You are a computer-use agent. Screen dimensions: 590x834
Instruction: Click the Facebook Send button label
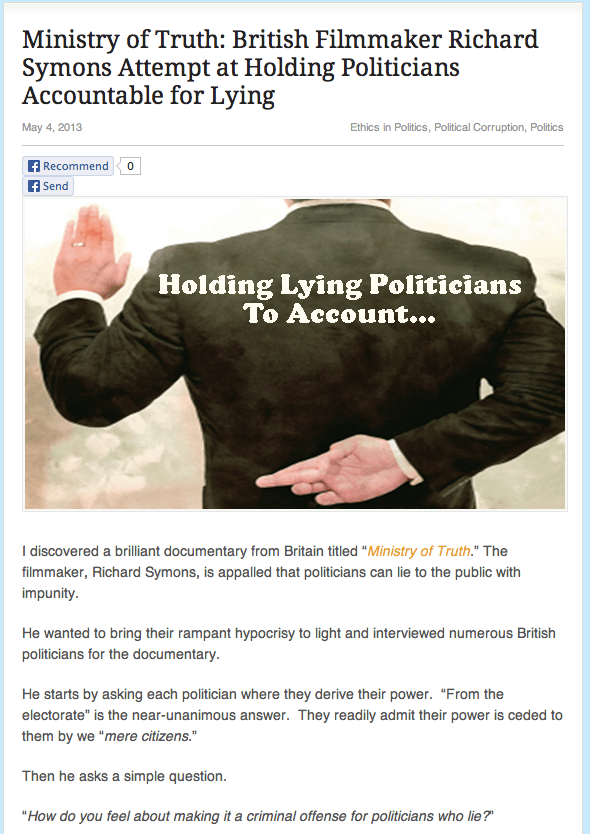[x=55, y=186]
